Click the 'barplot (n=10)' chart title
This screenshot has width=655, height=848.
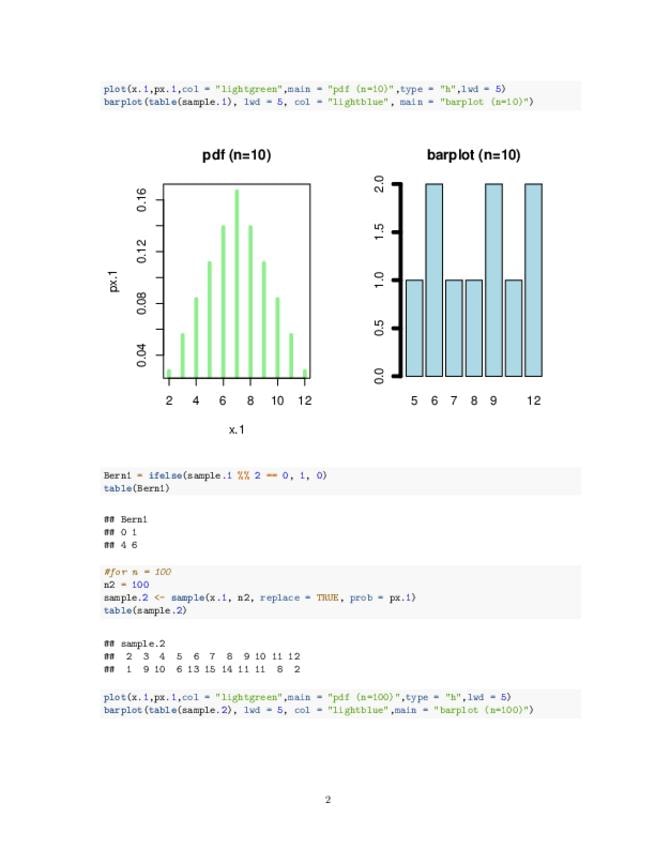pos(473,155)
